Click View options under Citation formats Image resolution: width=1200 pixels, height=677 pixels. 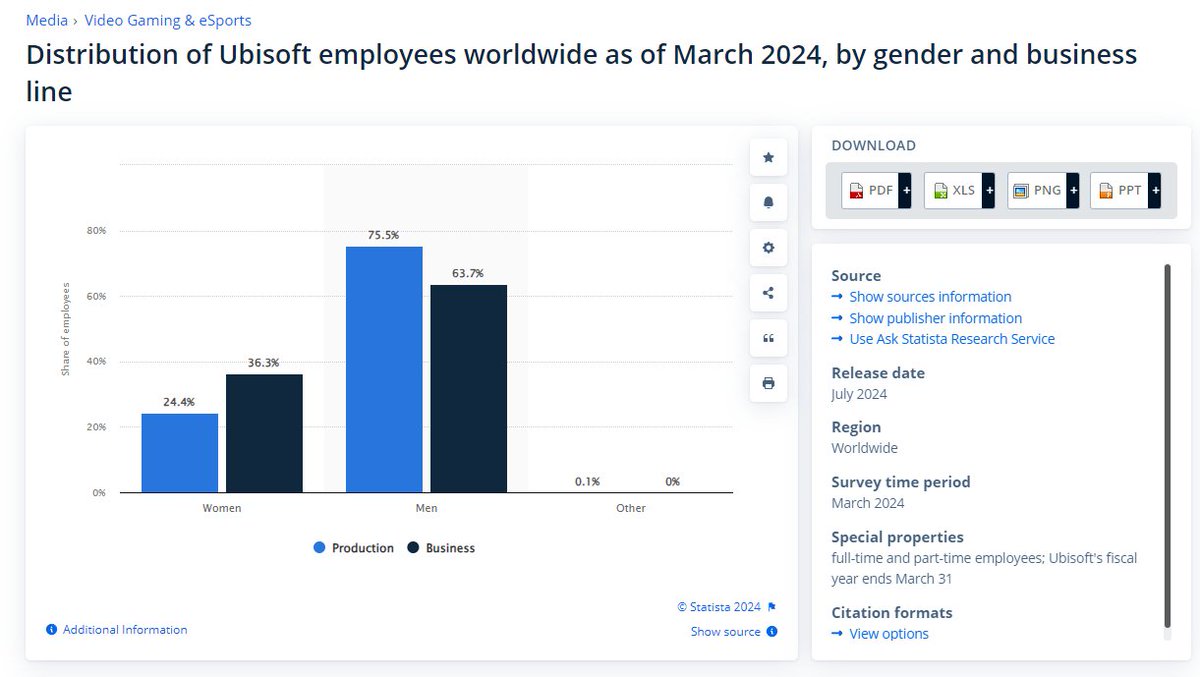coord(889,634)
